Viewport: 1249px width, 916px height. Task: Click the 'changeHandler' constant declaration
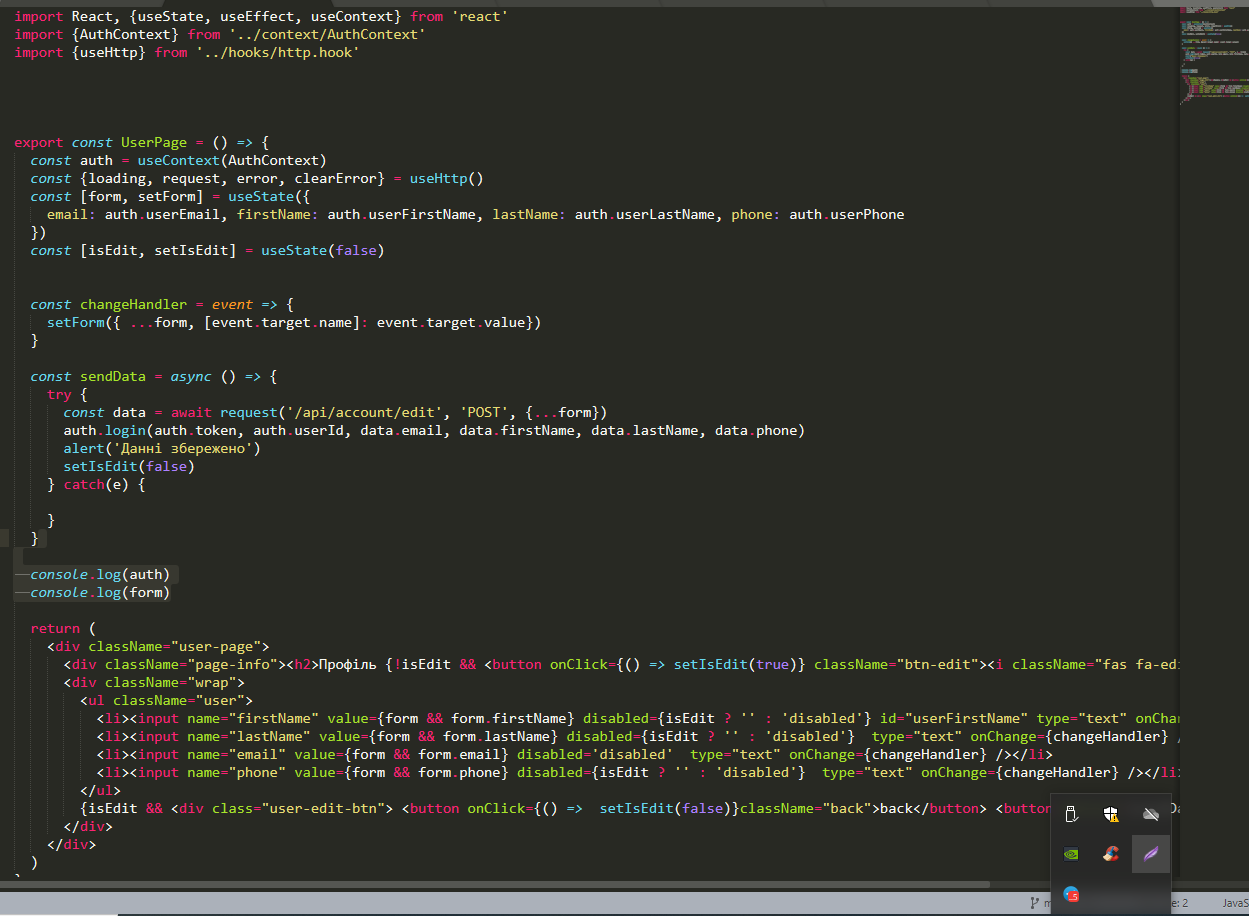pos(133,304)
